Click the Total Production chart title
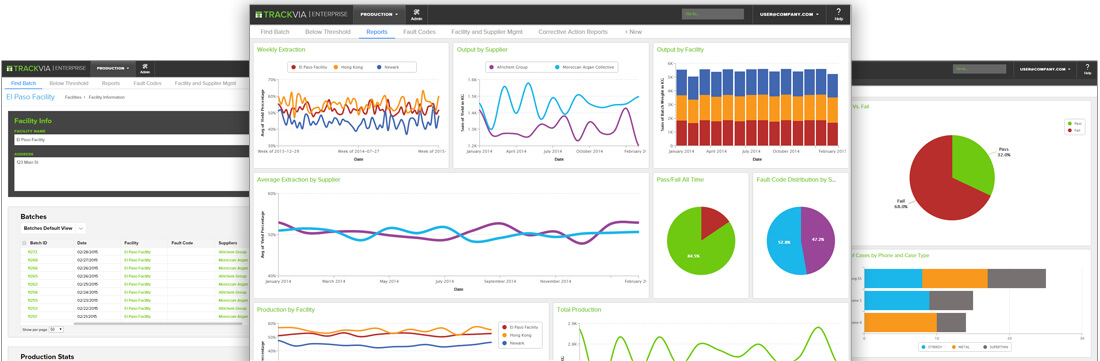The width and height of the screenshot is (1100, 361). pyautogui.click(x=579, y=309)
